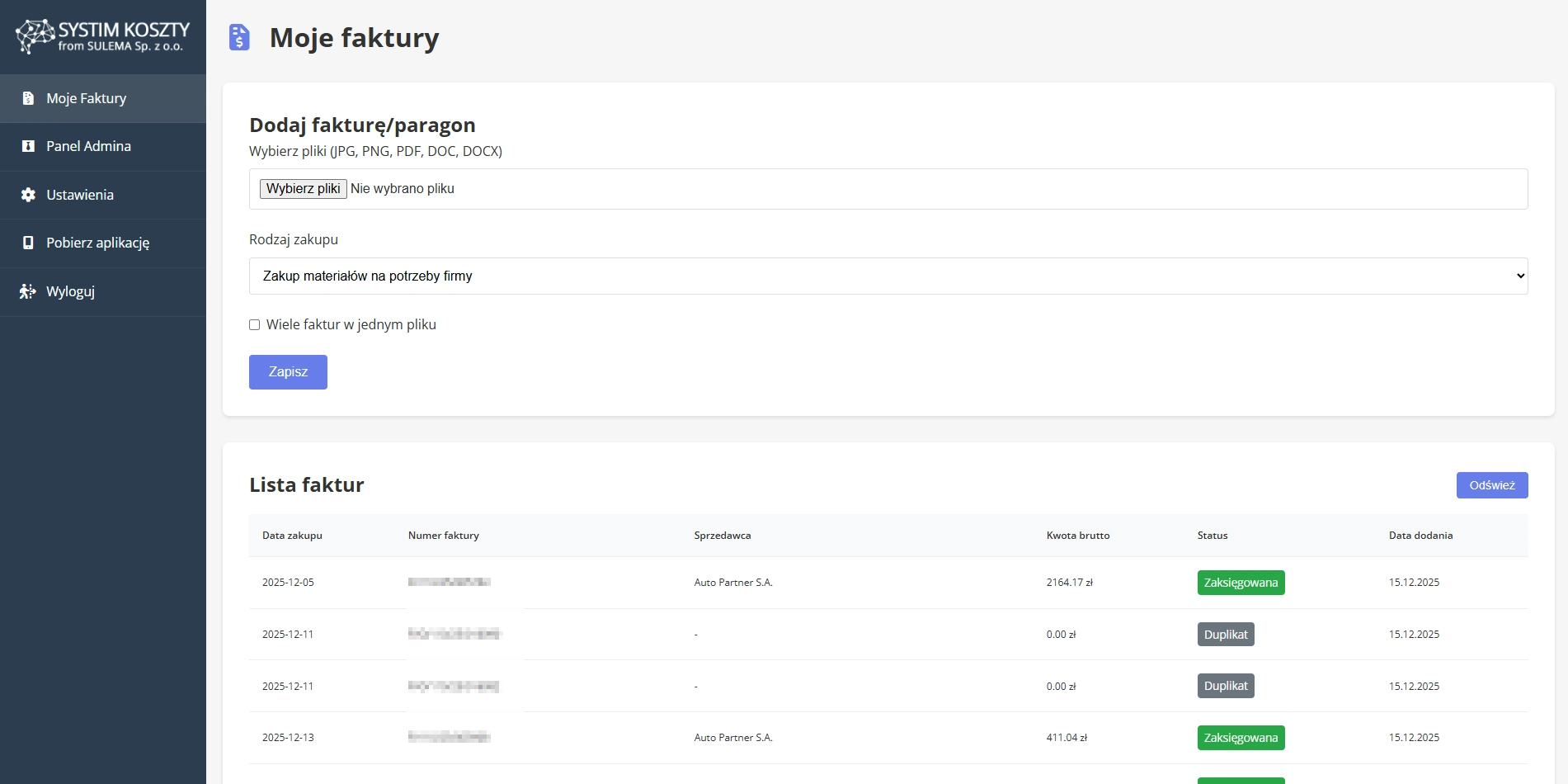Click the Wybierz pliki file chooser button

pyautogui.click(x=303, y=189)
